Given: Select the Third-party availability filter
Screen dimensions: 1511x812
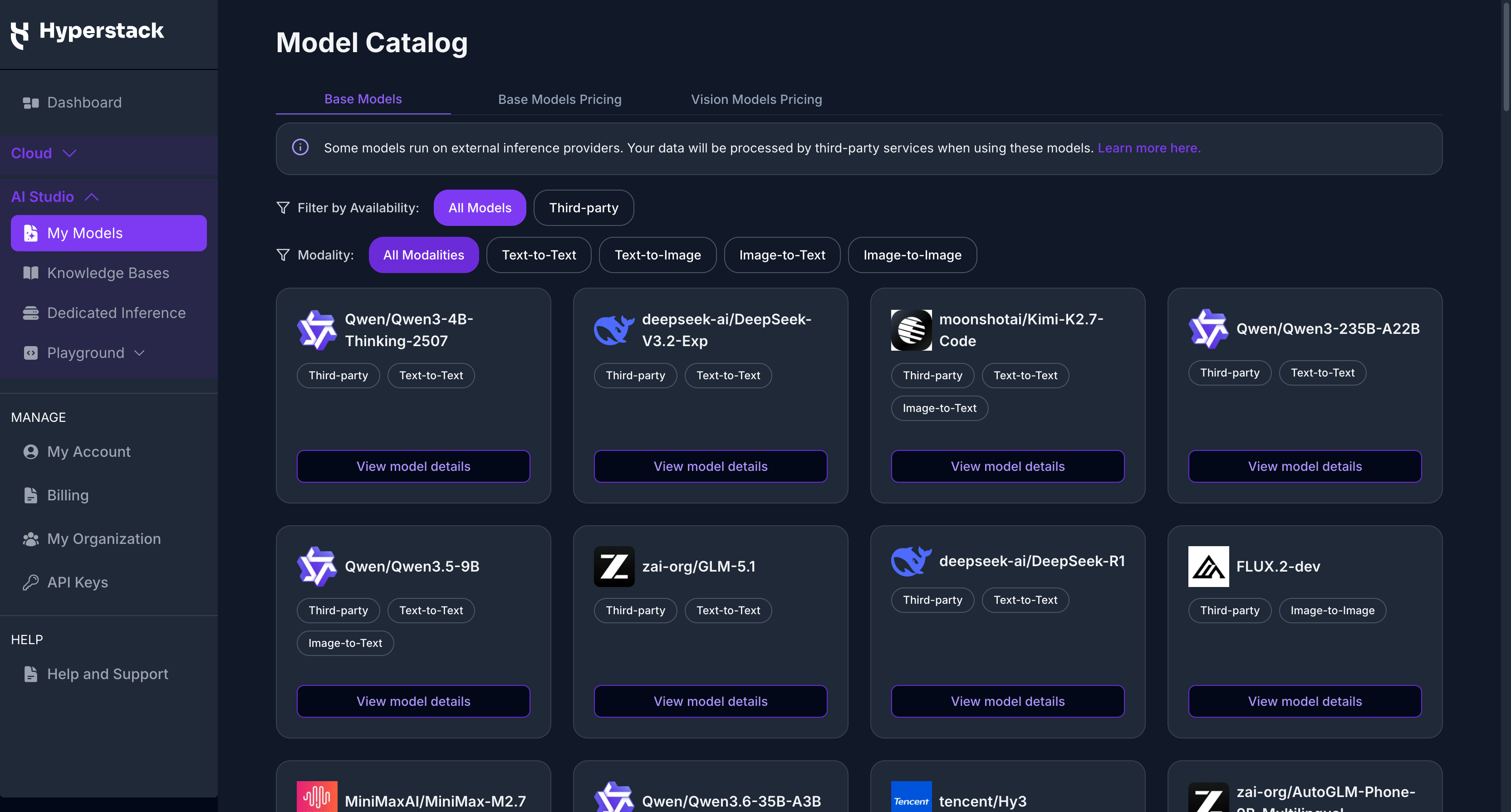Looking at the screenshot, I should tap(584, 208).
